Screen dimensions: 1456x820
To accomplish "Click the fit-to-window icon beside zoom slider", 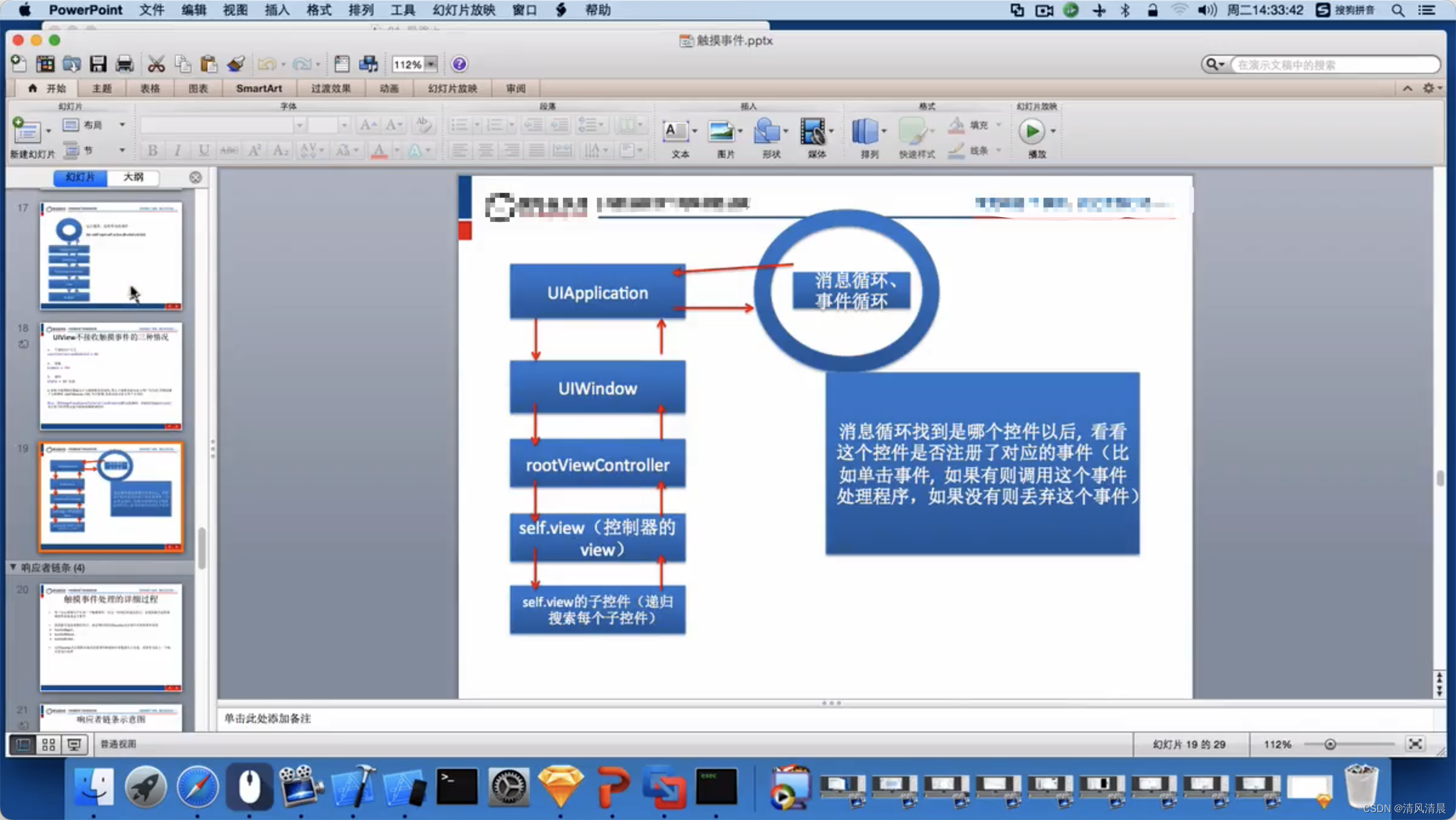I will 1415,744.
